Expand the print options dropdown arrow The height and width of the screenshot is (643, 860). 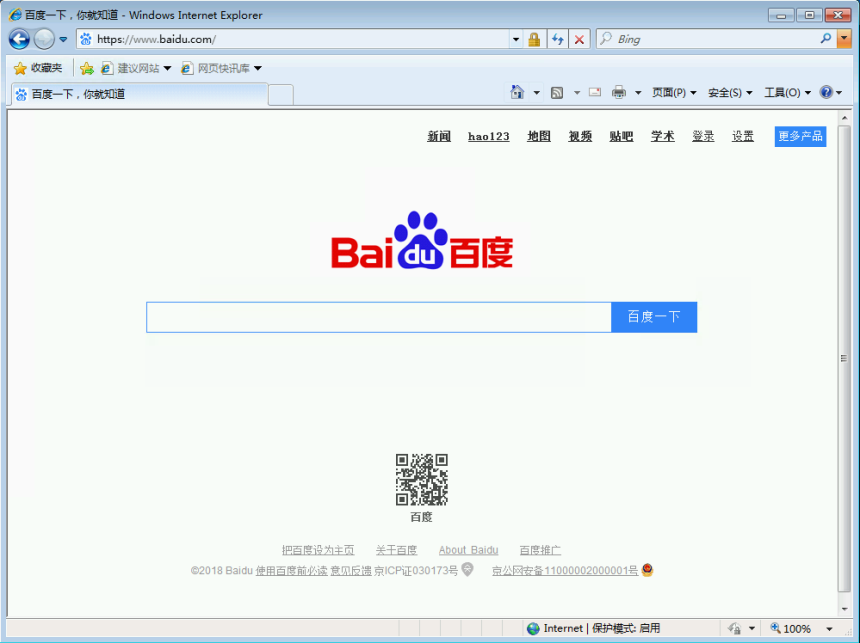pyautogui.click(x=638, y=93)
